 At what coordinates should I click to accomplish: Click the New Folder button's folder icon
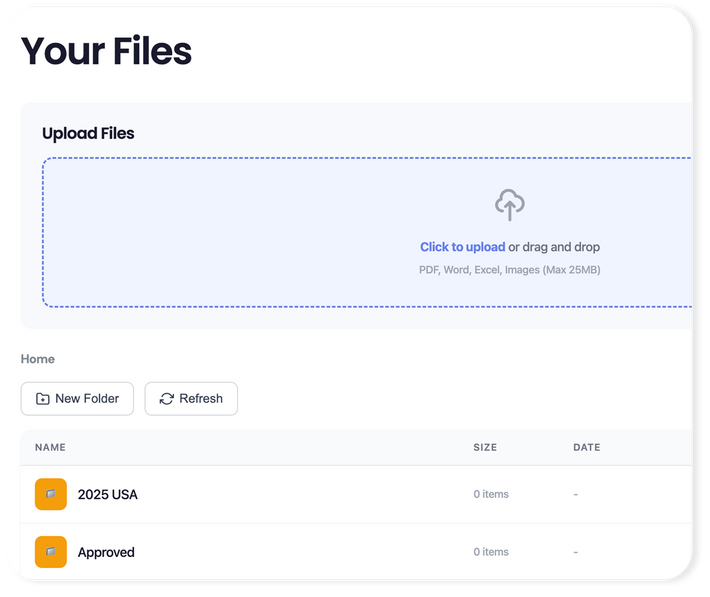pos(42,399)
